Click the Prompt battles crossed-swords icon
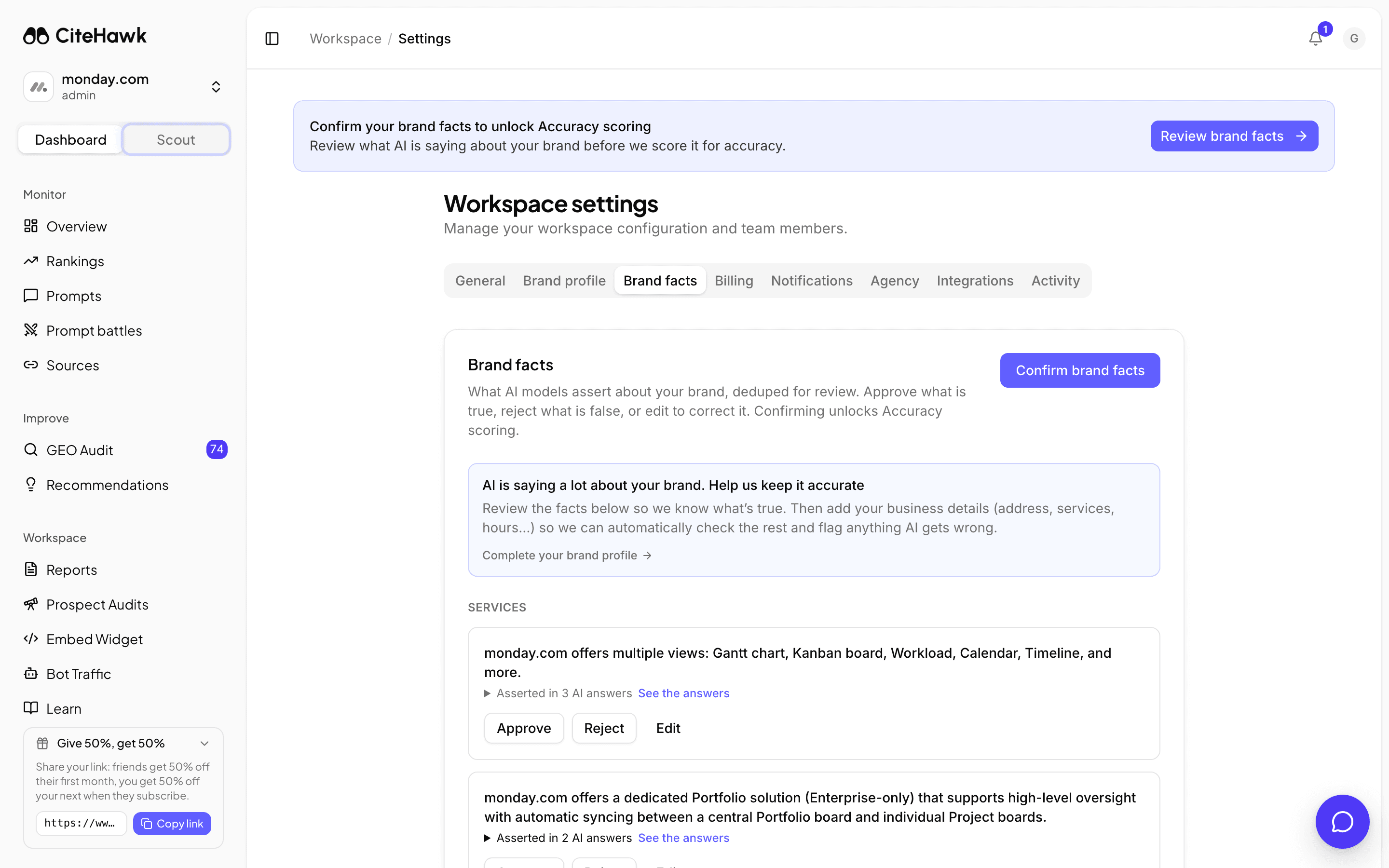The height and width of the screenshot is (868, 1389). point(31,331)
